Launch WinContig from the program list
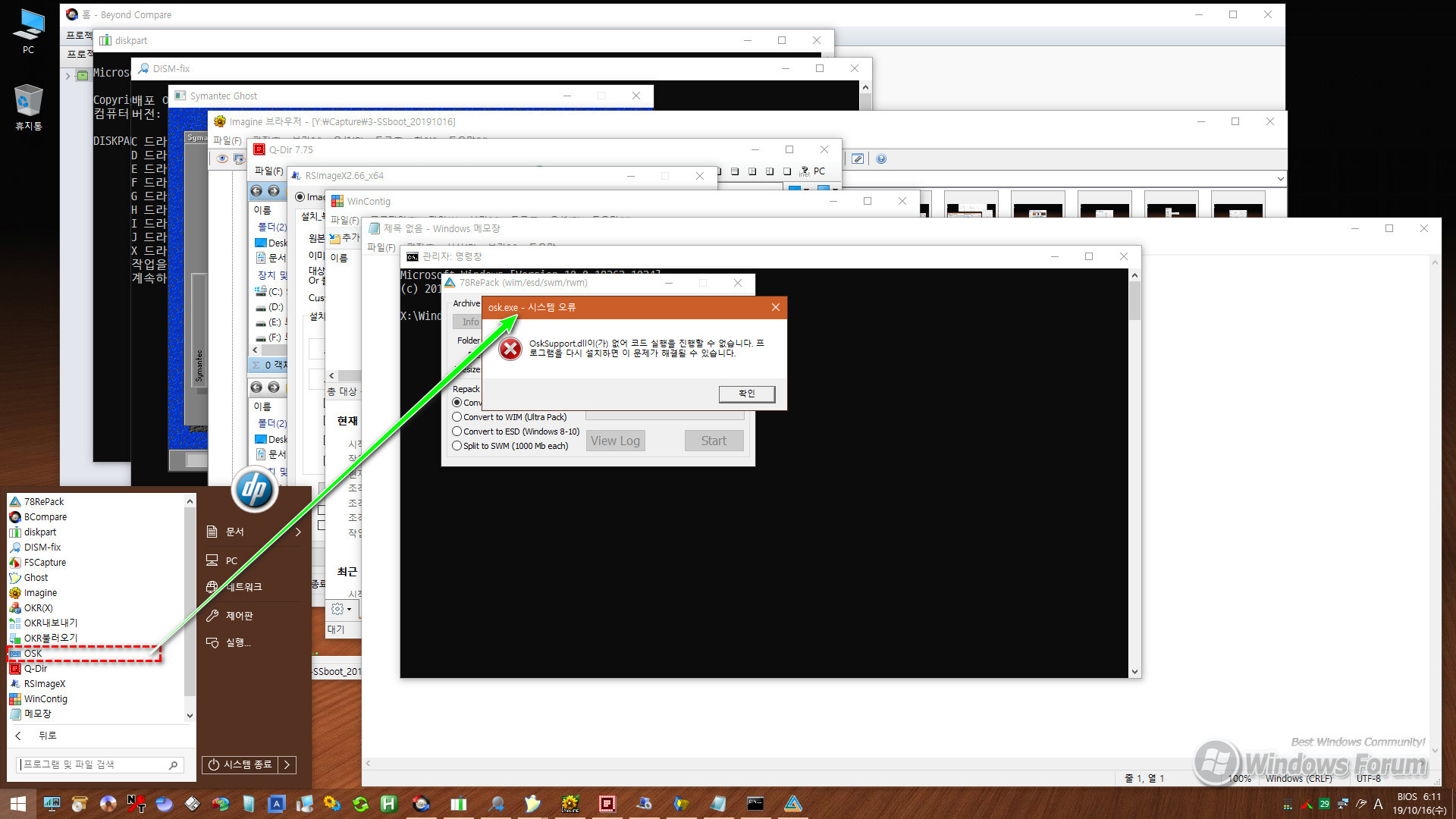This screenshot has width=1456, height=819. tap(45, 698)
